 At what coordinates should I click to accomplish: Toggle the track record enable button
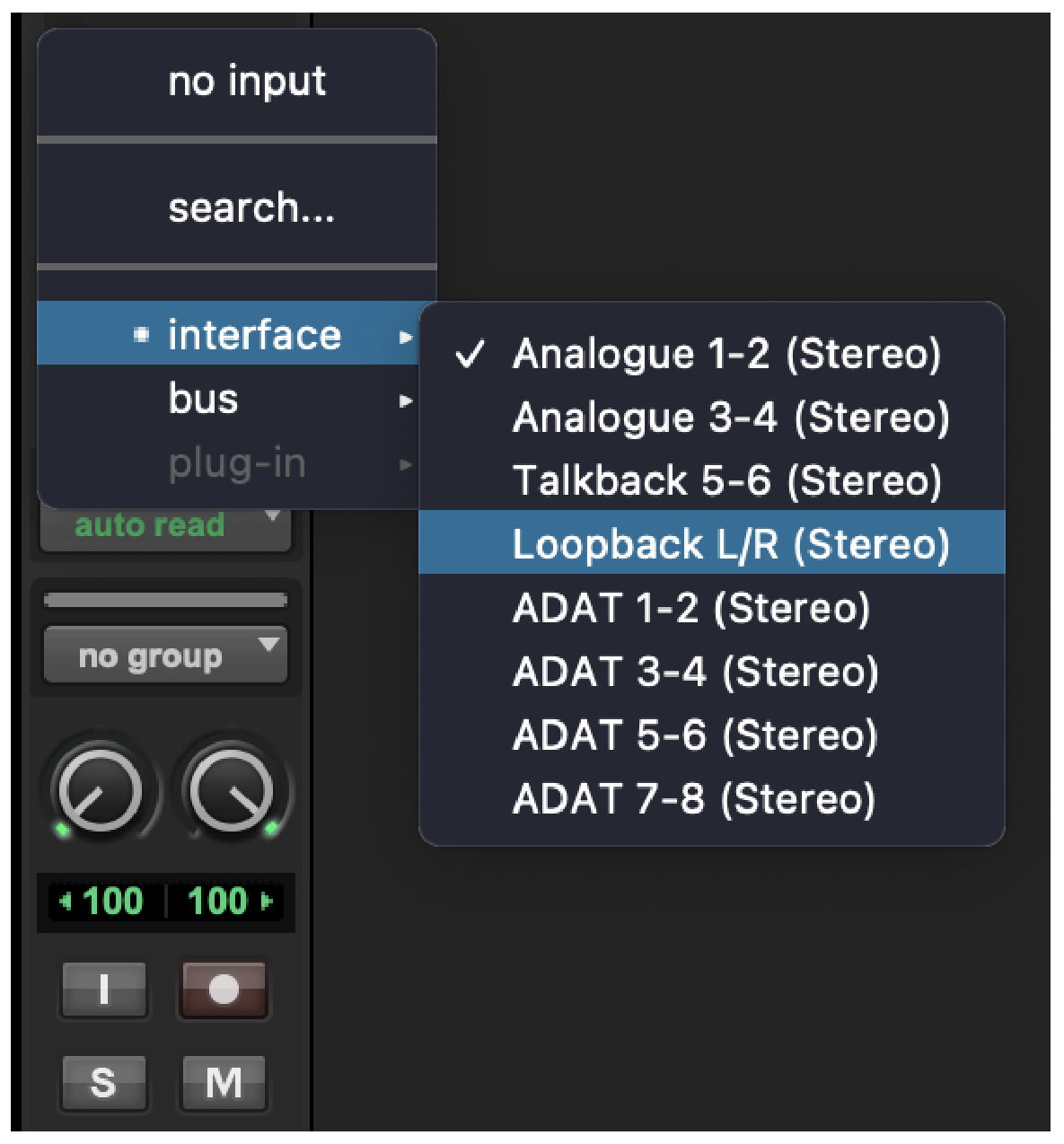click(224, 990)
